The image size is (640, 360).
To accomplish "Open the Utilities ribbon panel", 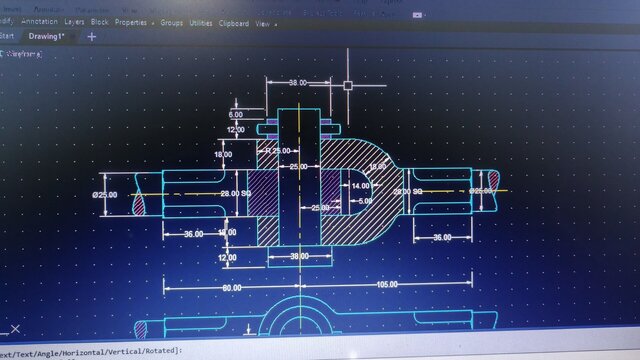I will (201, 23).
